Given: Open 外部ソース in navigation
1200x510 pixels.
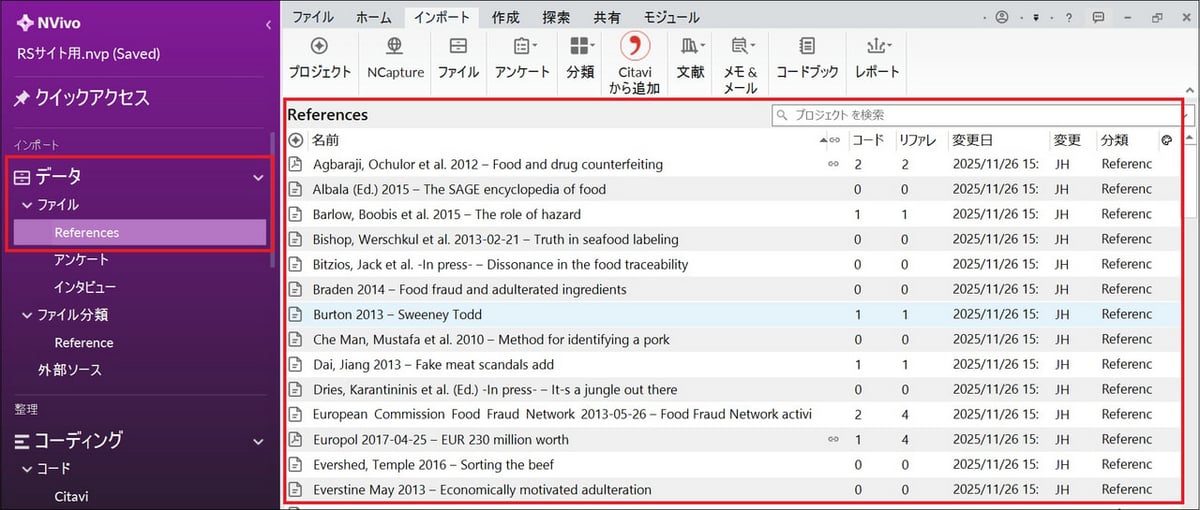Looking at the screenshot, I should (70, 370).
